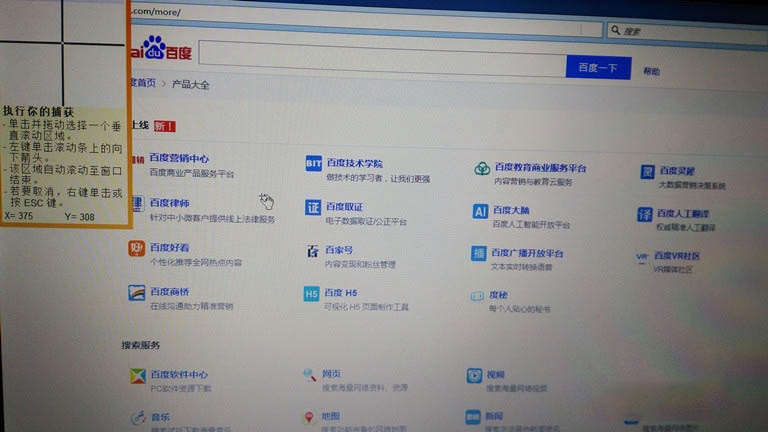Open the 百度人工翻译 link
Screen dimensions: 768x432
coord(683,214)
